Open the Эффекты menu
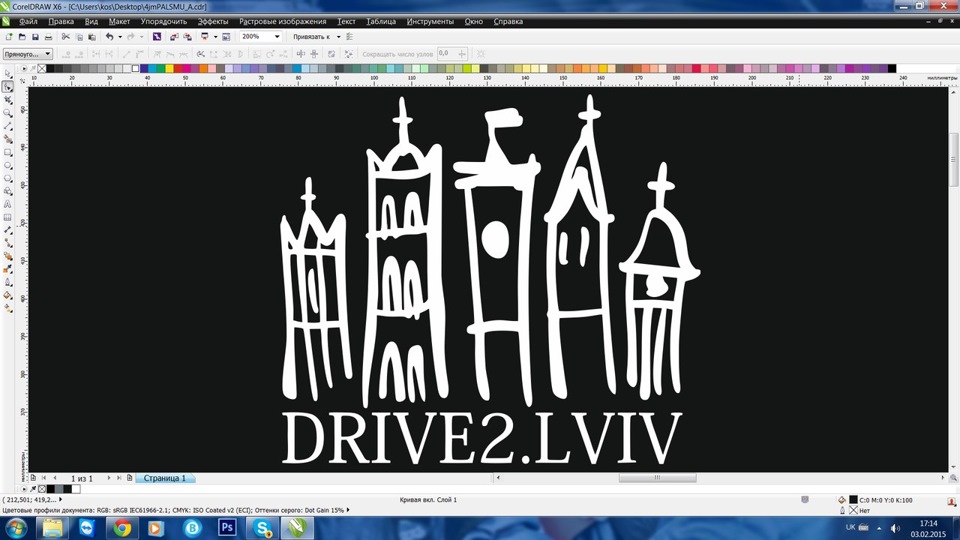The width and height of the screenshot is (960, 540). click(x=212, y=21)
